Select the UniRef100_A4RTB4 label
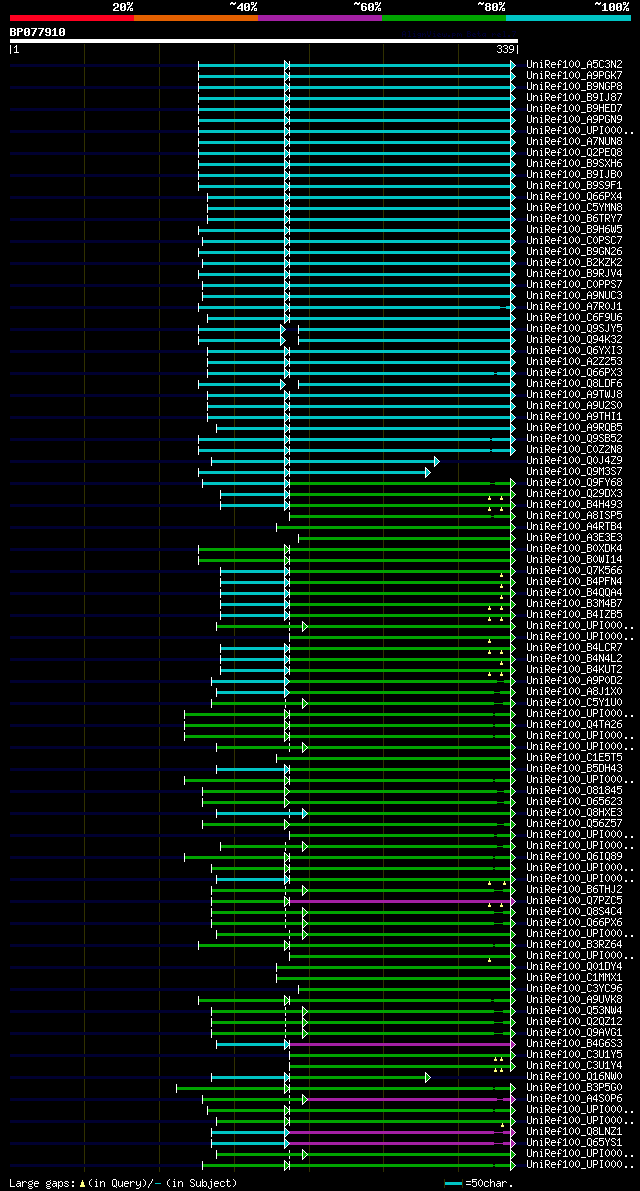Screen dimensions: 640x1191 (x=574, y=527)
